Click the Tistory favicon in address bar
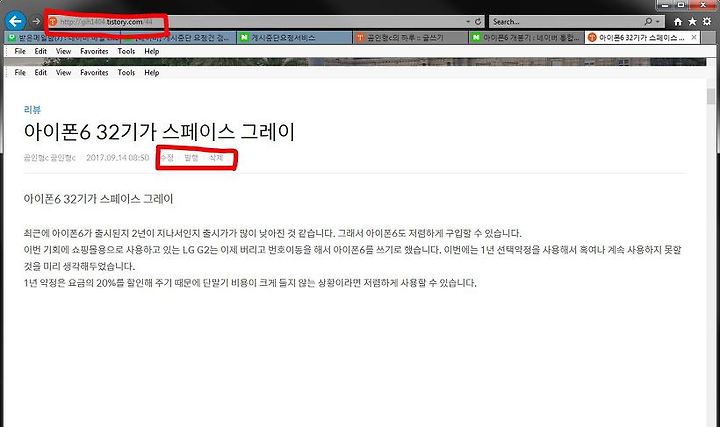This screenshot has width=720, height=427. pos(53,22)
